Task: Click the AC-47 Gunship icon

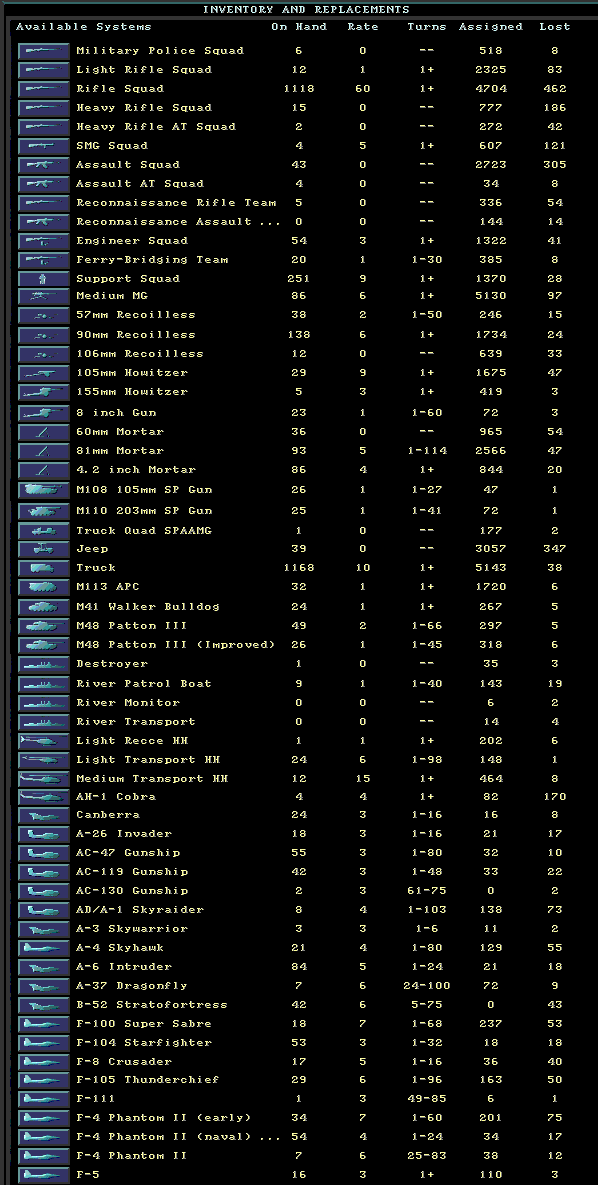Action: [44, 852]
